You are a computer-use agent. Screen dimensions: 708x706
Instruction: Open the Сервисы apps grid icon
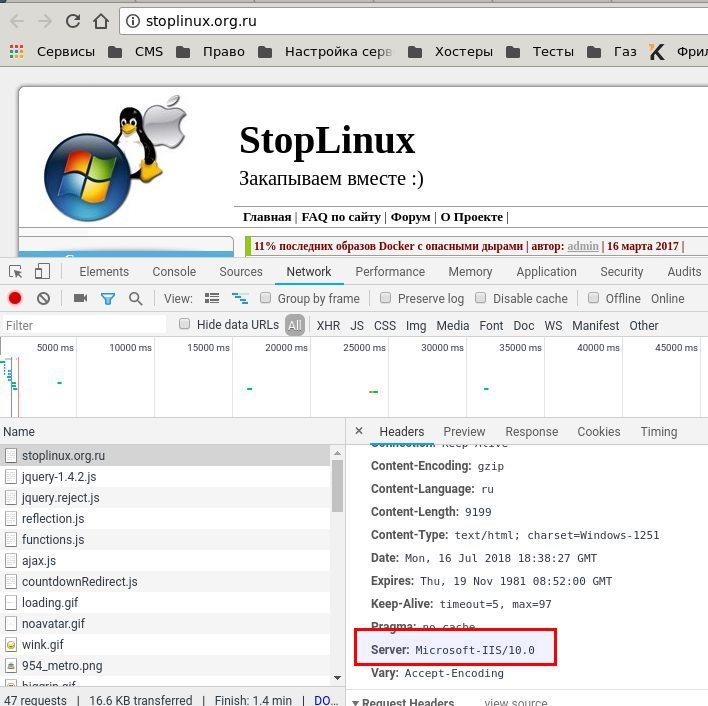[16, 52]
